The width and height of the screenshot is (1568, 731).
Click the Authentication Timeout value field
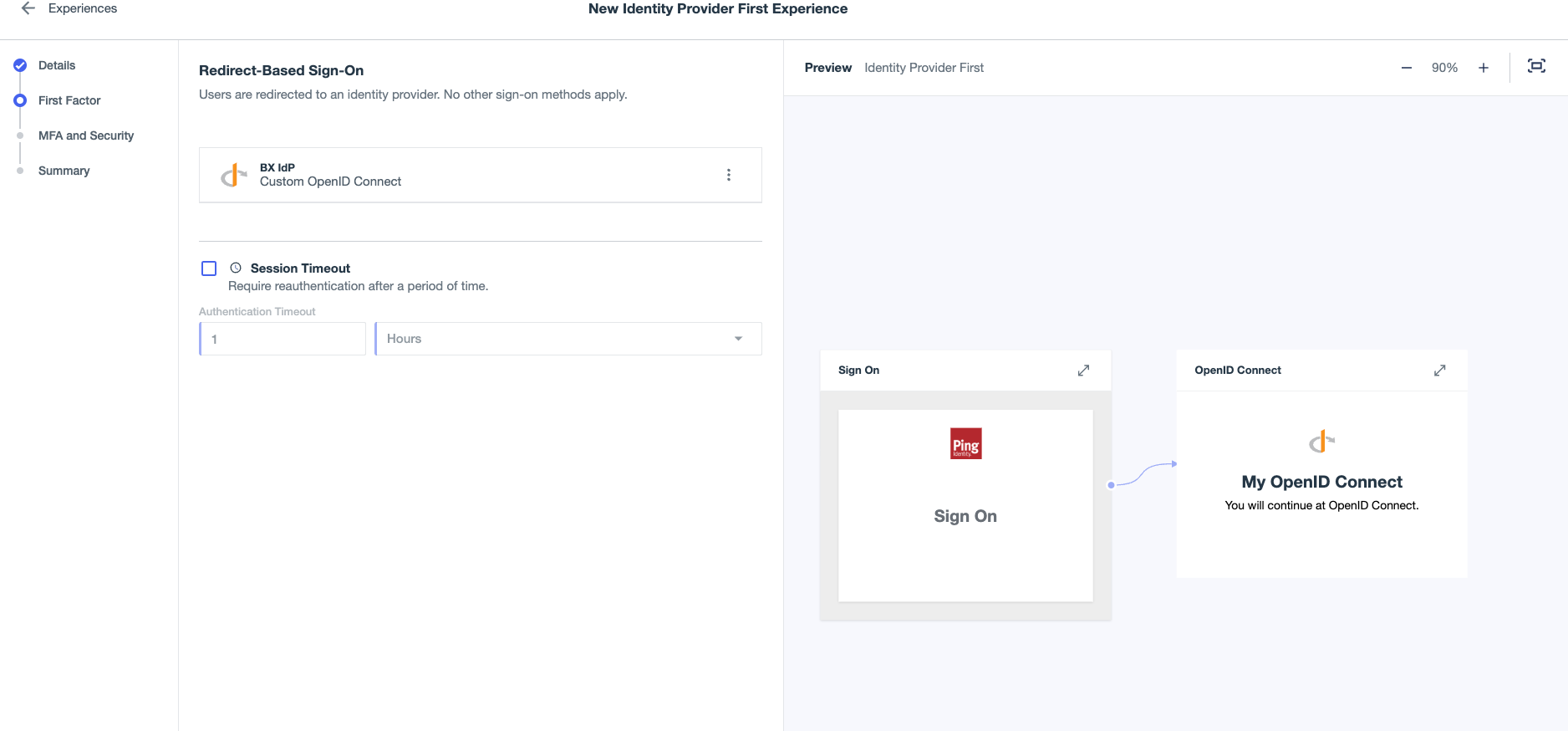tap(283, 339)
